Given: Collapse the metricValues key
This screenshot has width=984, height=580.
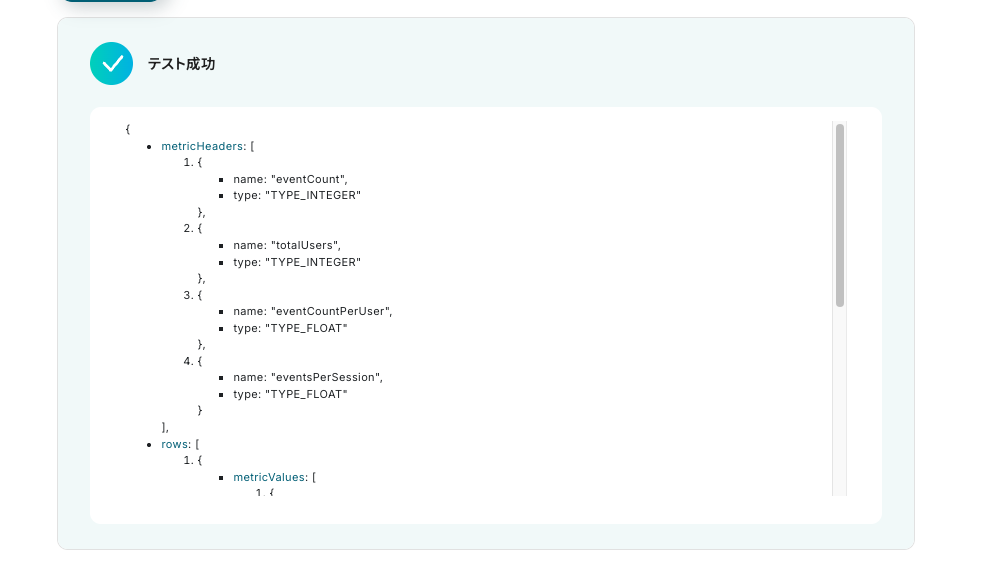Looking at the screenshot, I should (269, 478).
